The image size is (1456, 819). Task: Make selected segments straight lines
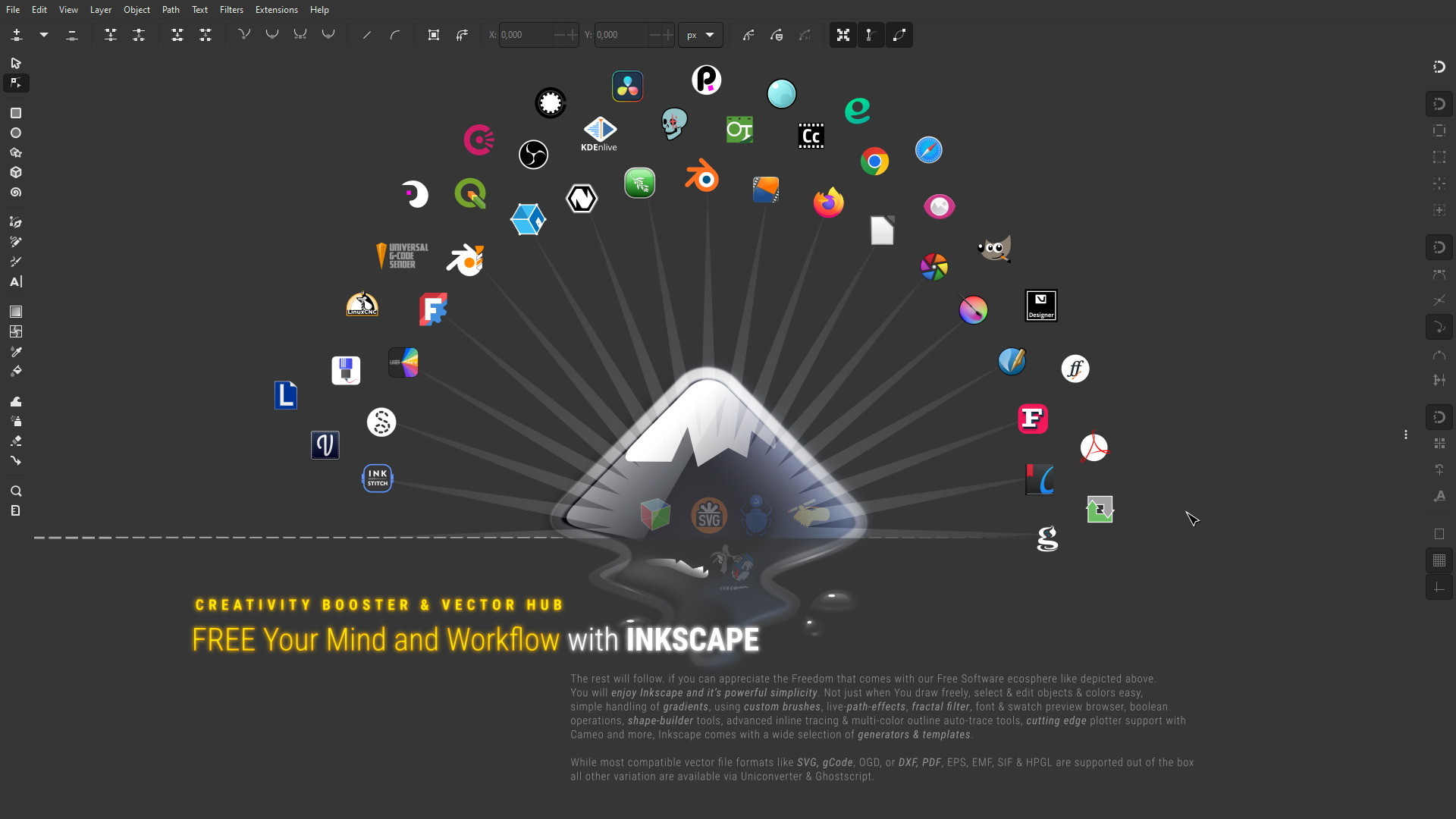point(367,35)
